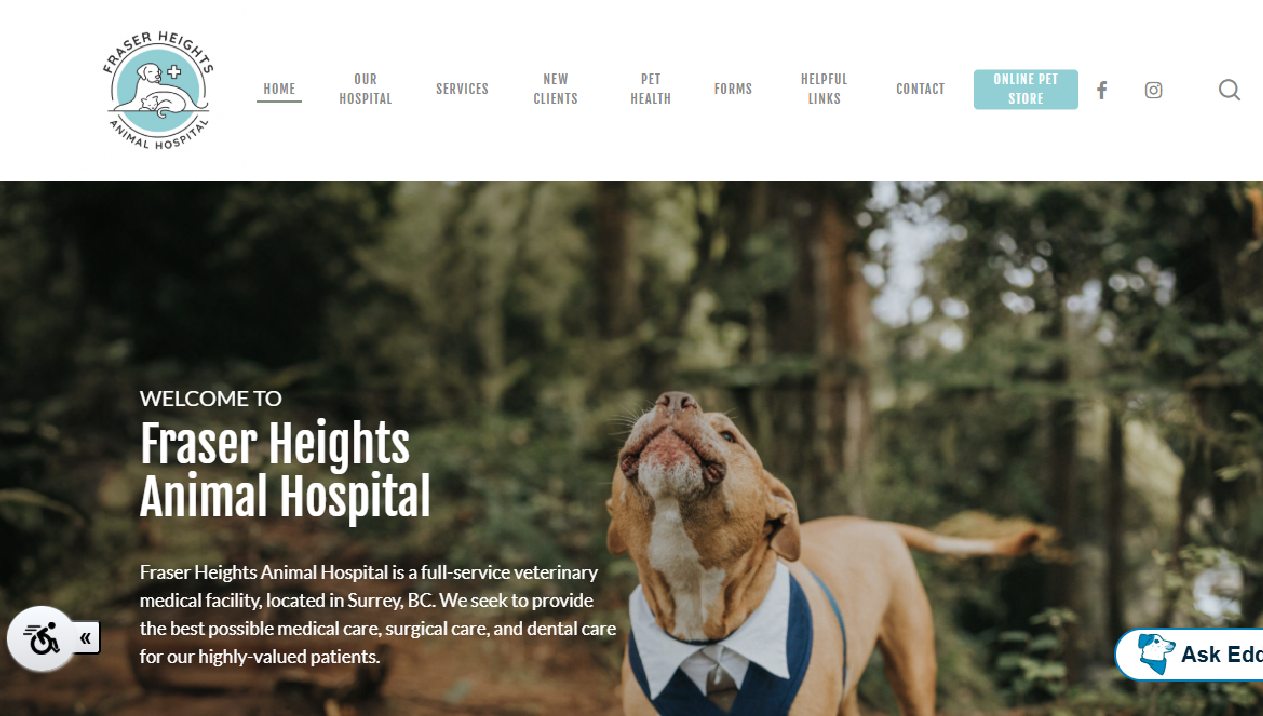Visit the Online Pet Store button

tap(1026, 89)
